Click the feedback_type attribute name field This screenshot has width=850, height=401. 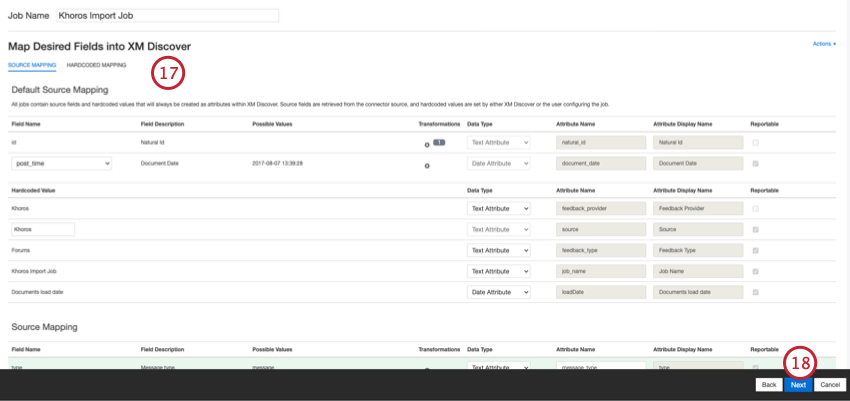[x=601, y=250]
